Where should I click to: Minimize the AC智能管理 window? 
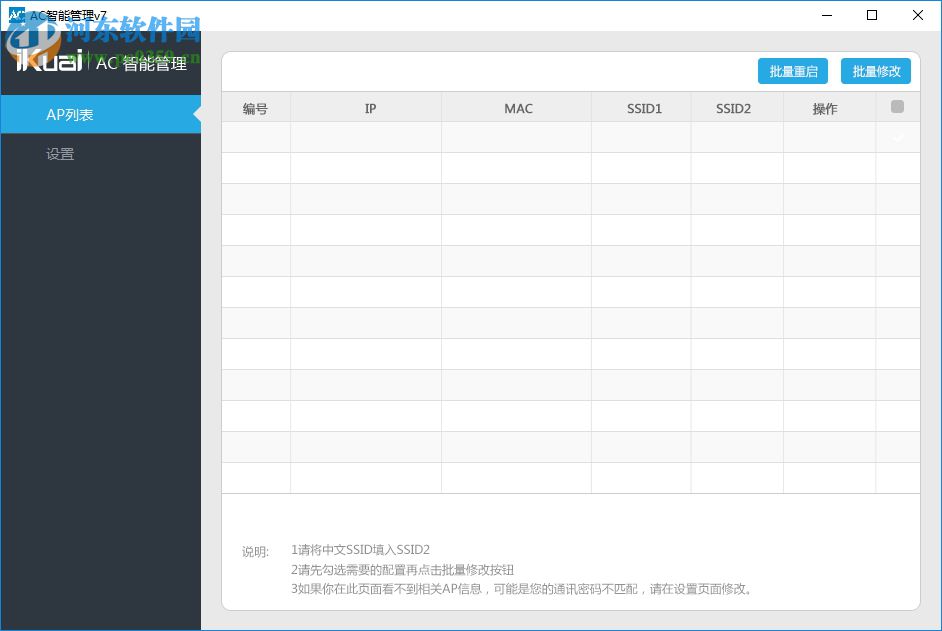coord(826,15)
